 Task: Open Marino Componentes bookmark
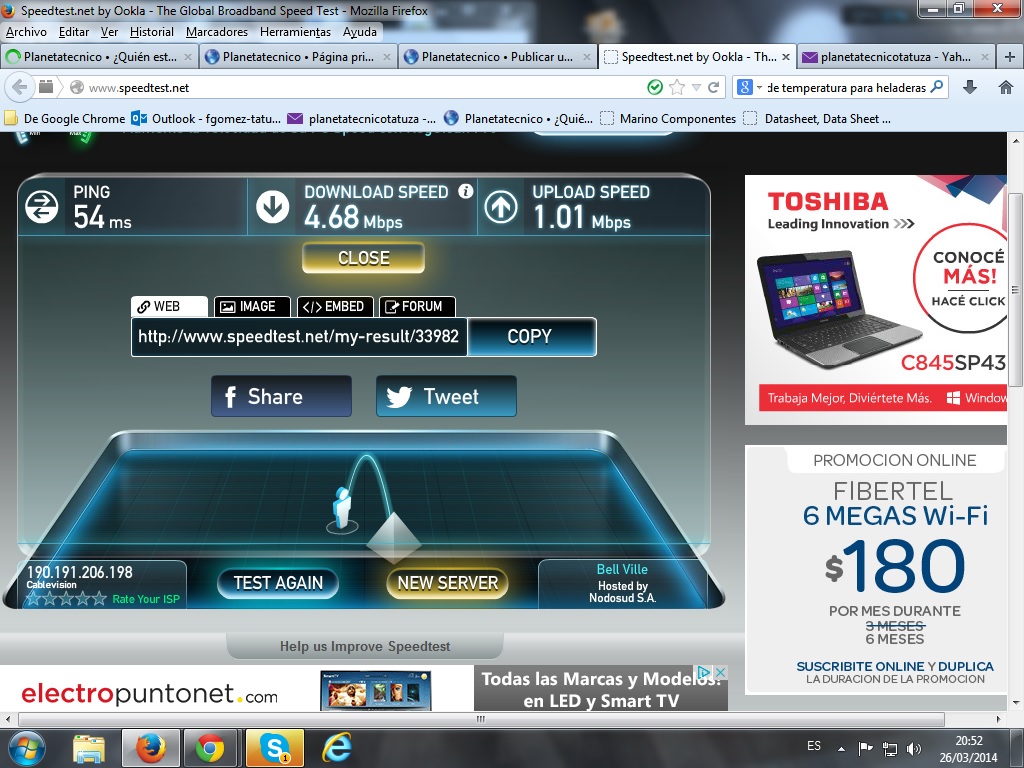pyautogui.click(x=670, y=119)
